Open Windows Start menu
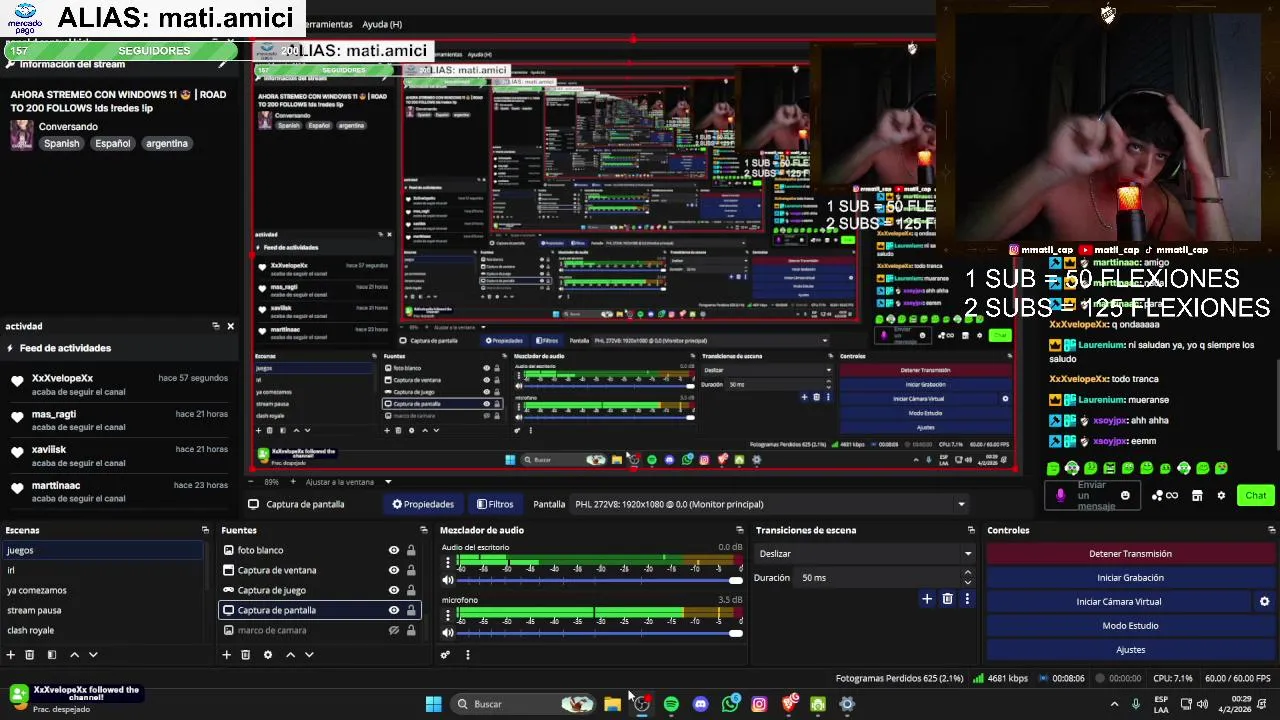 [x=433, y=704]
